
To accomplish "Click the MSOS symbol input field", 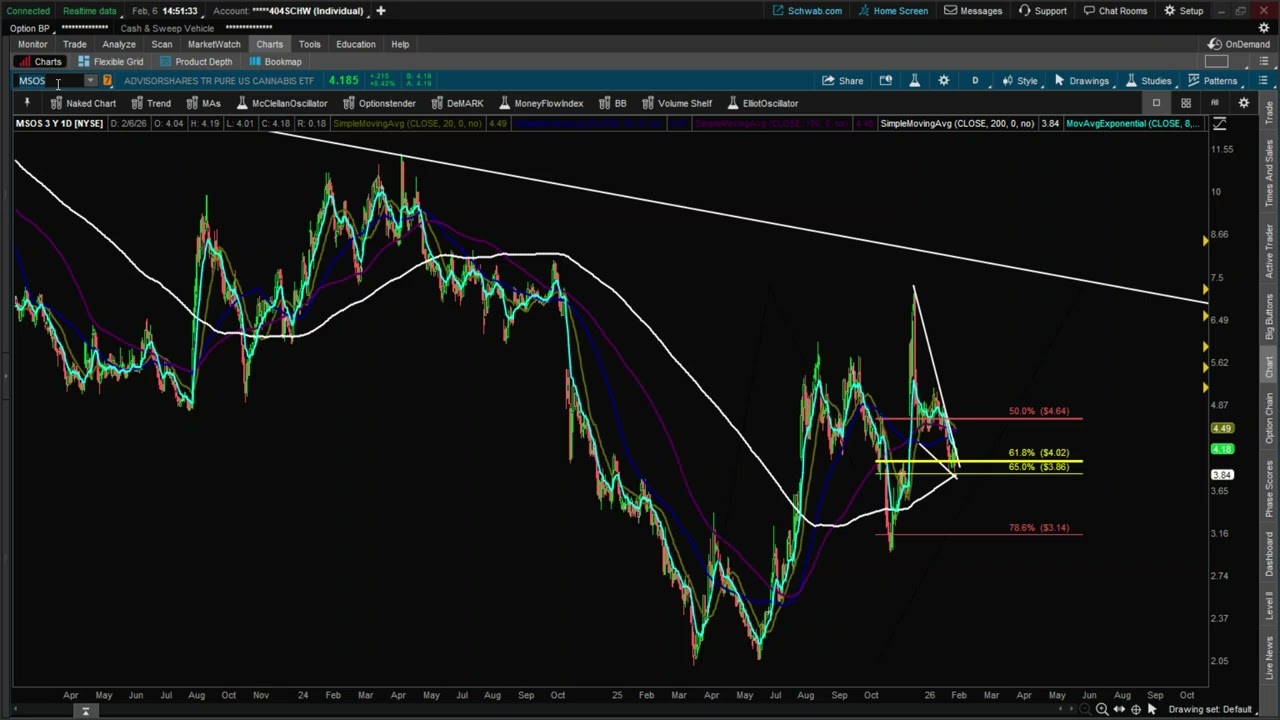I will coord(49,81).
